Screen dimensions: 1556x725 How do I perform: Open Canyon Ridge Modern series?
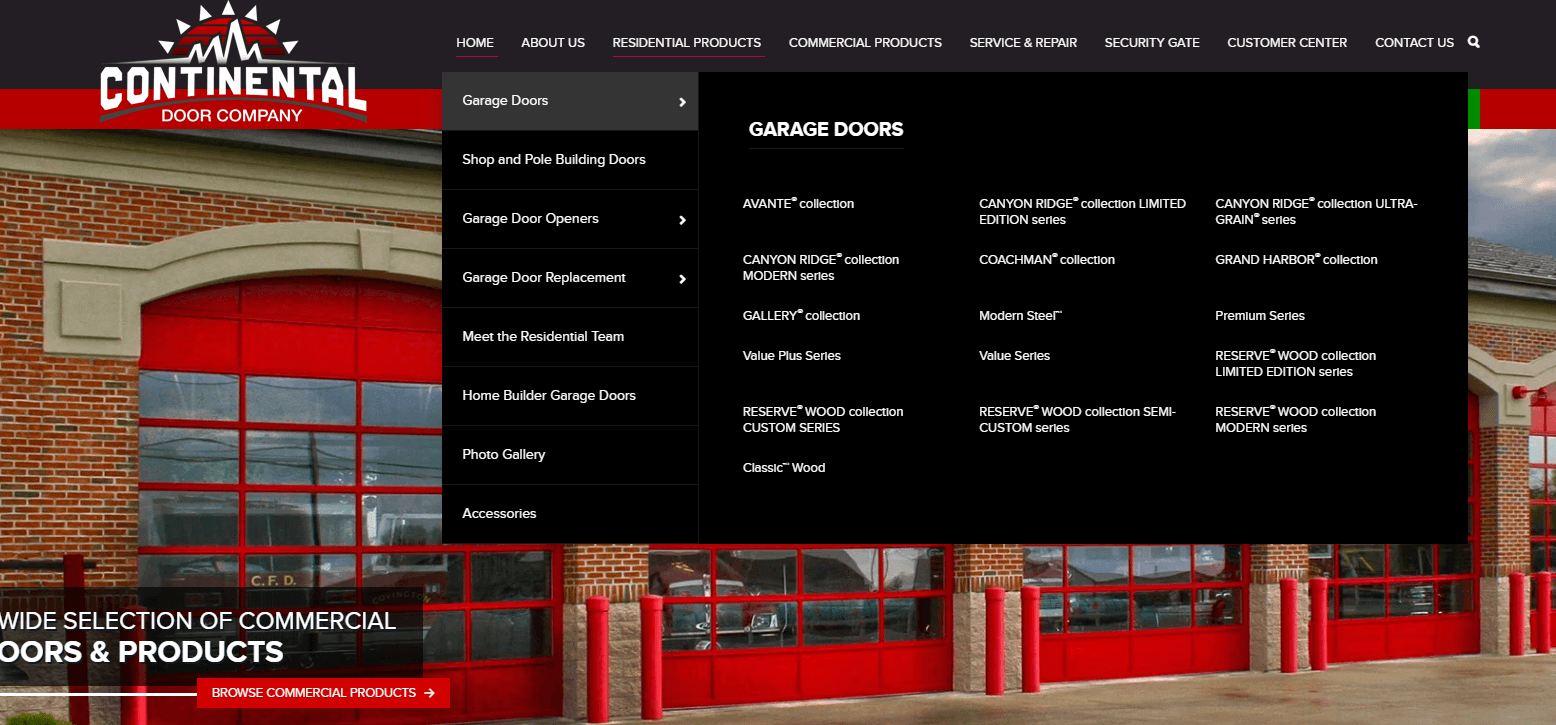tap(820, 268)
